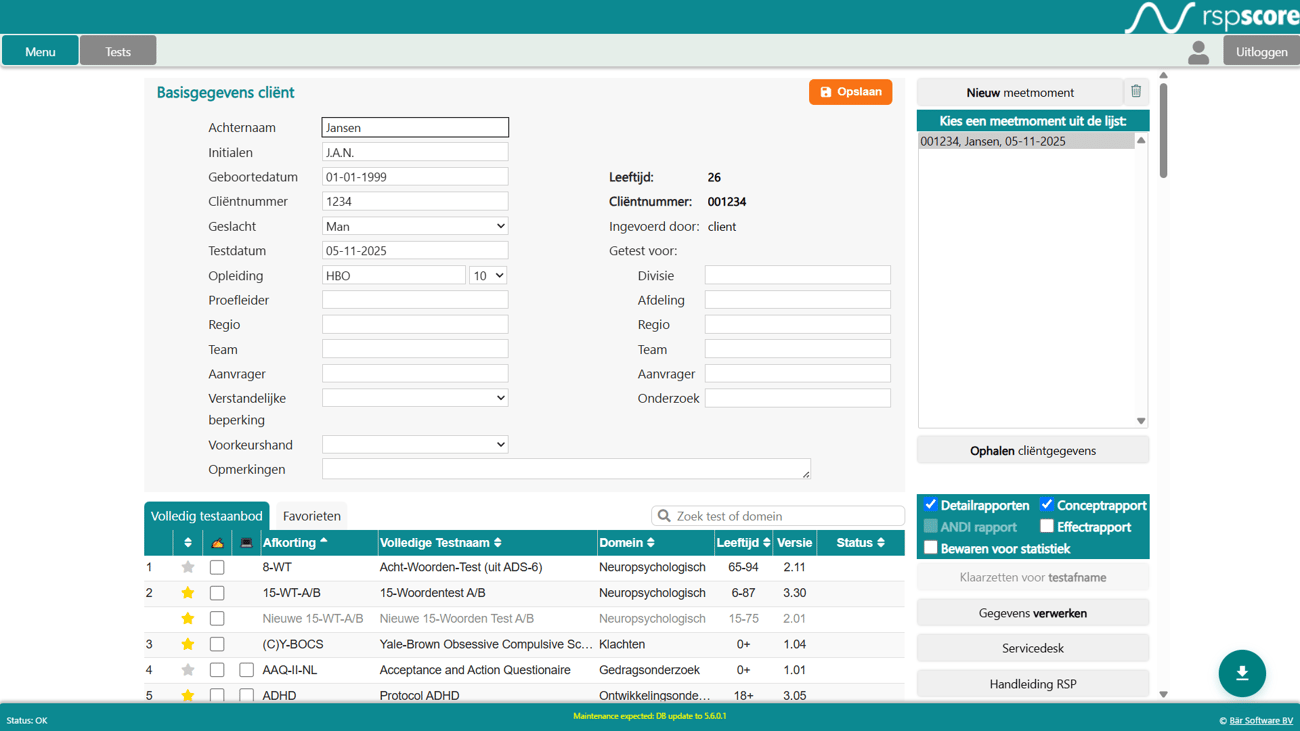Check Bewaren voor statistiek option
This screenshot has width=1300, height=731.
point(931,548)
